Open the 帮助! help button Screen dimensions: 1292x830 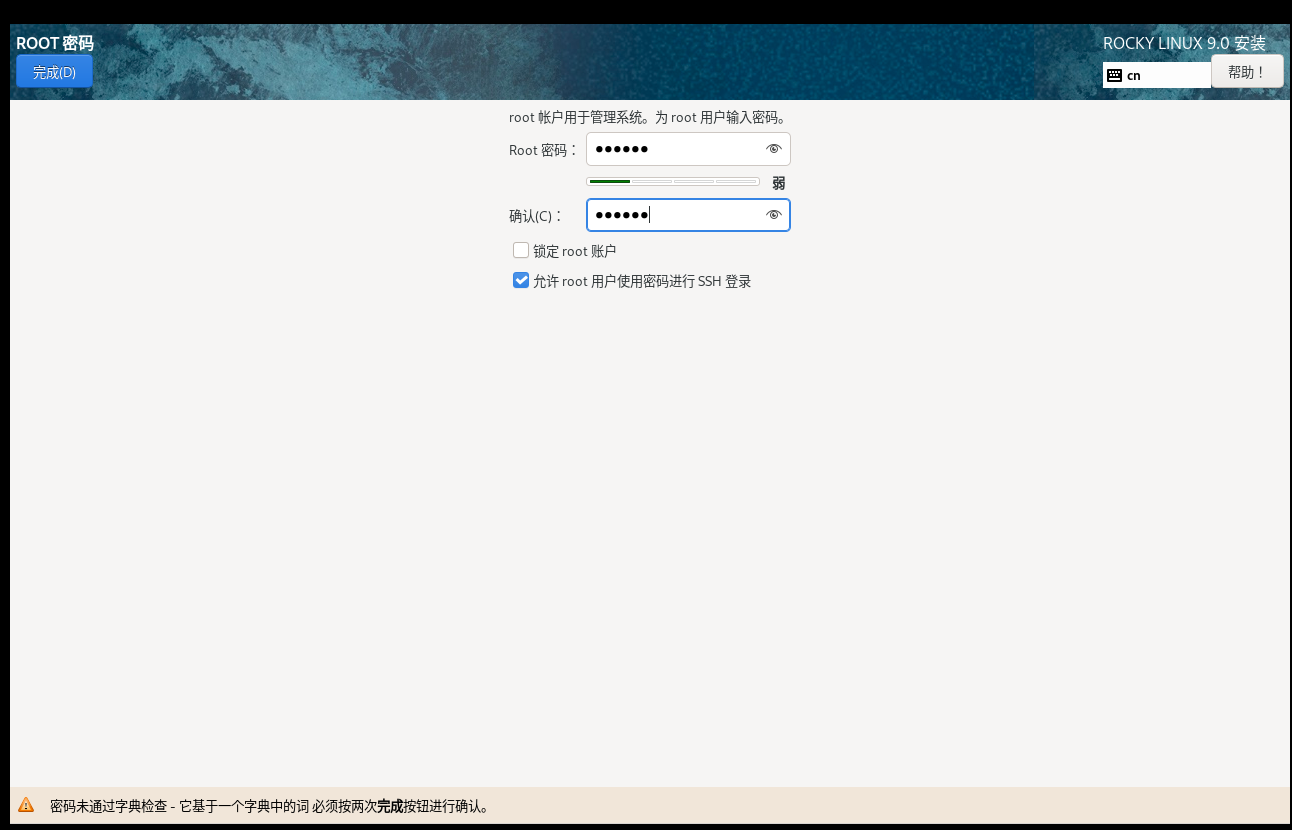click(x=1246, y=72)
